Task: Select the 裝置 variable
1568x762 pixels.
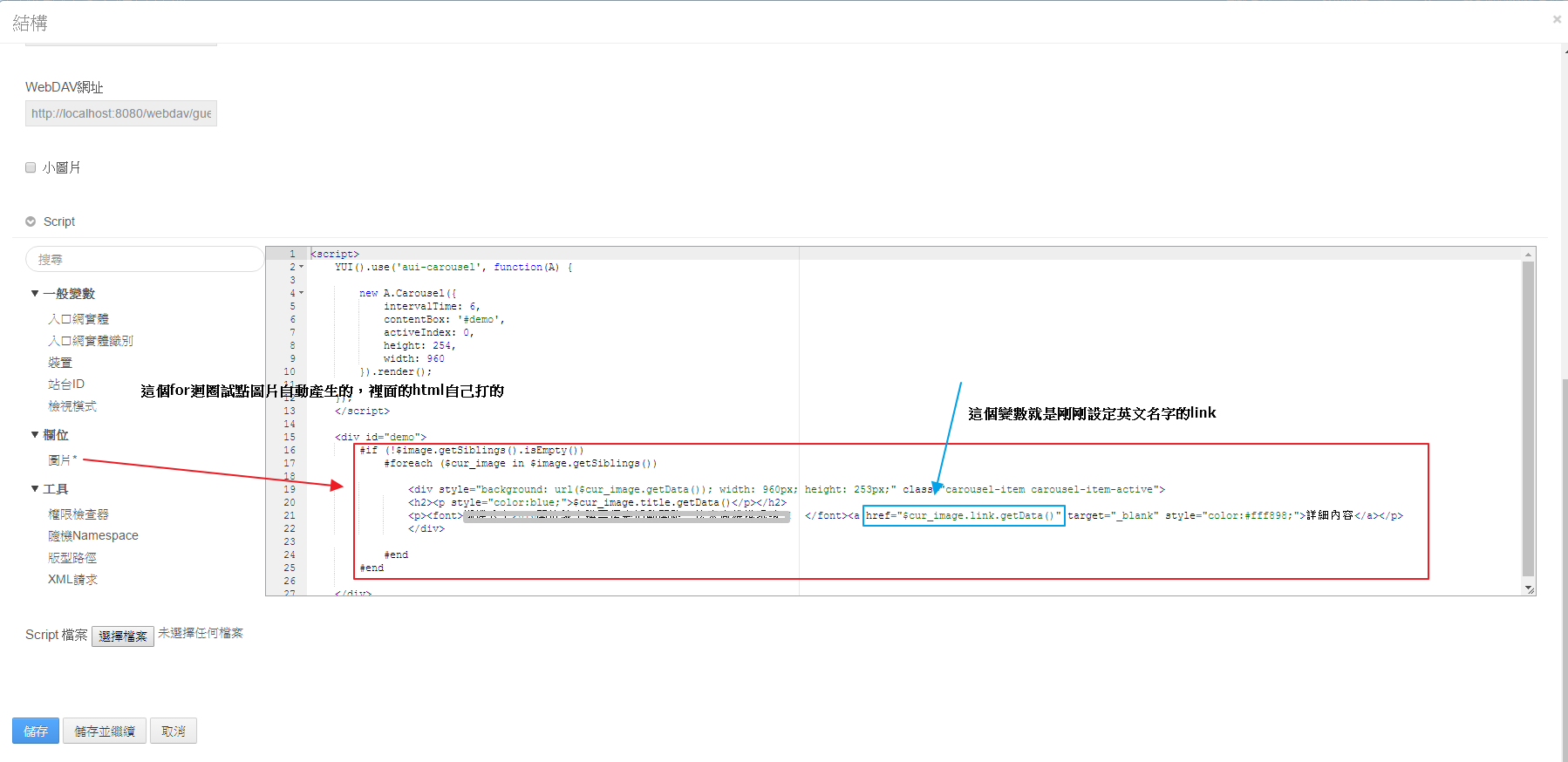Action: click(x=60, y=363)
